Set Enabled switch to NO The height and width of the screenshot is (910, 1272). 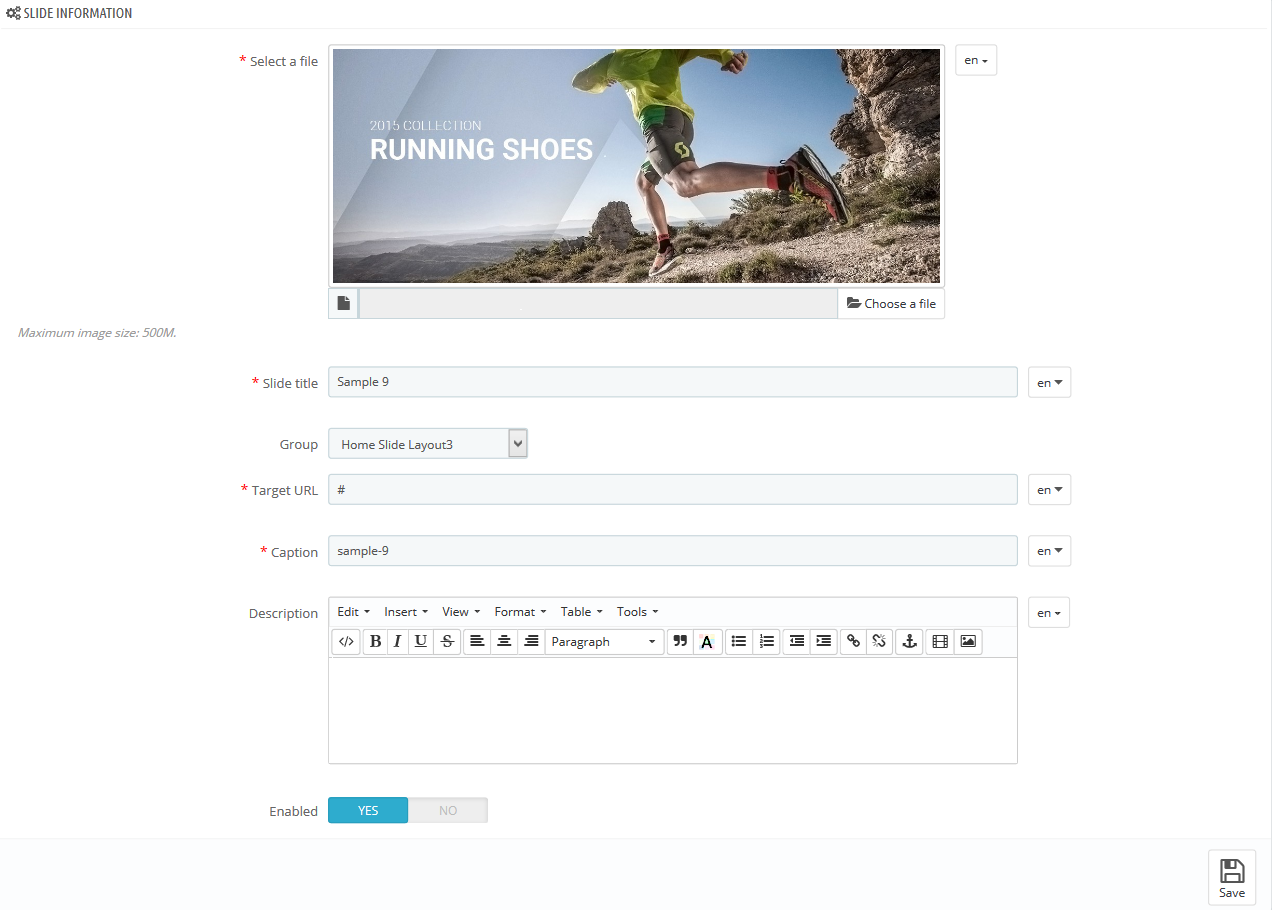(448, 810)
